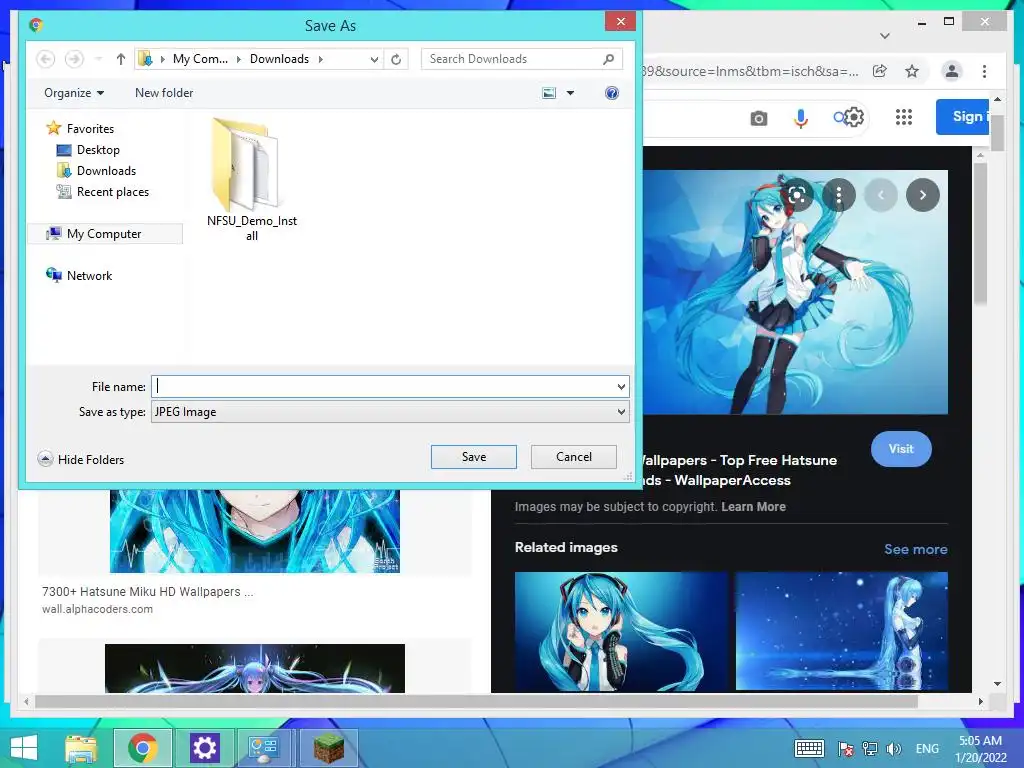This screenshot has width=1024, height=768.
Task: Open more view options dropdown arrow
Action: pyautogui.click(x=570, y=93)
